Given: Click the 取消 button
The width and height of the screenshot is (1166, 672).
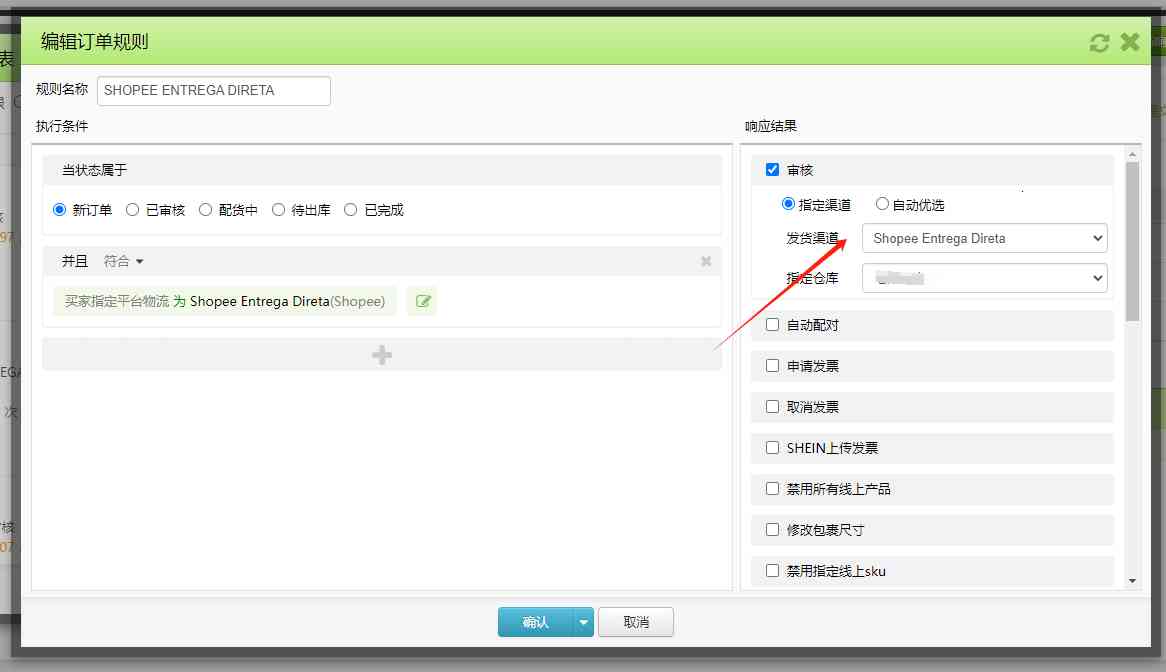Looking at the screenshot, I should coord(636,622).
